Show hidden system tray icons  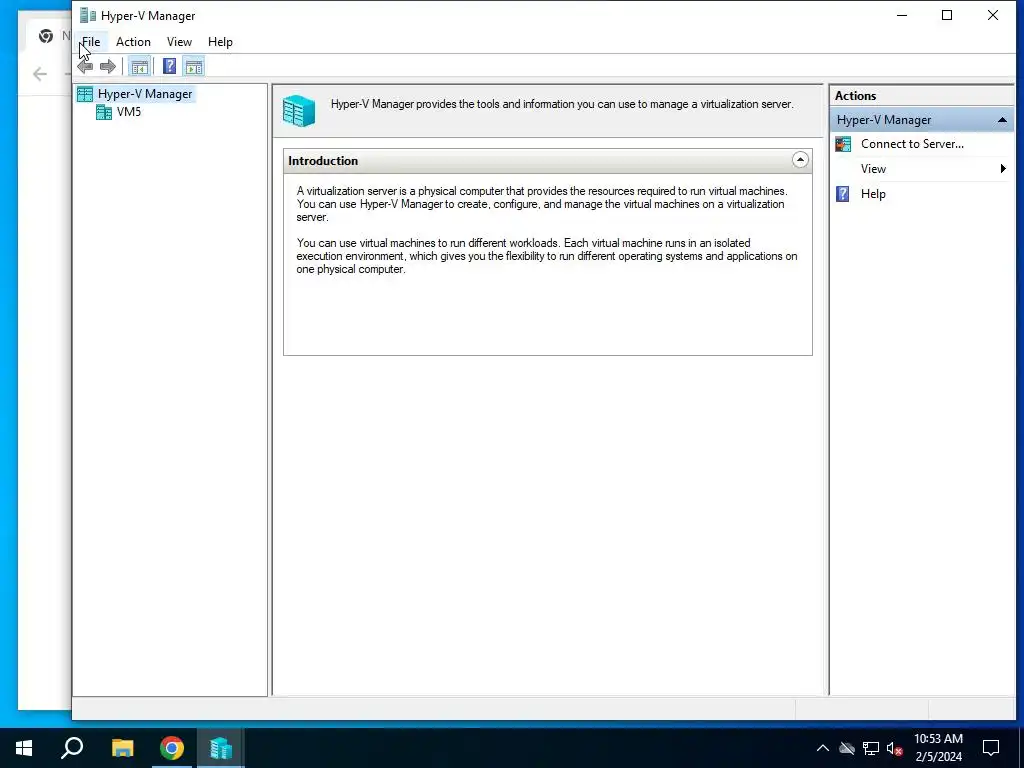(823, 748)
